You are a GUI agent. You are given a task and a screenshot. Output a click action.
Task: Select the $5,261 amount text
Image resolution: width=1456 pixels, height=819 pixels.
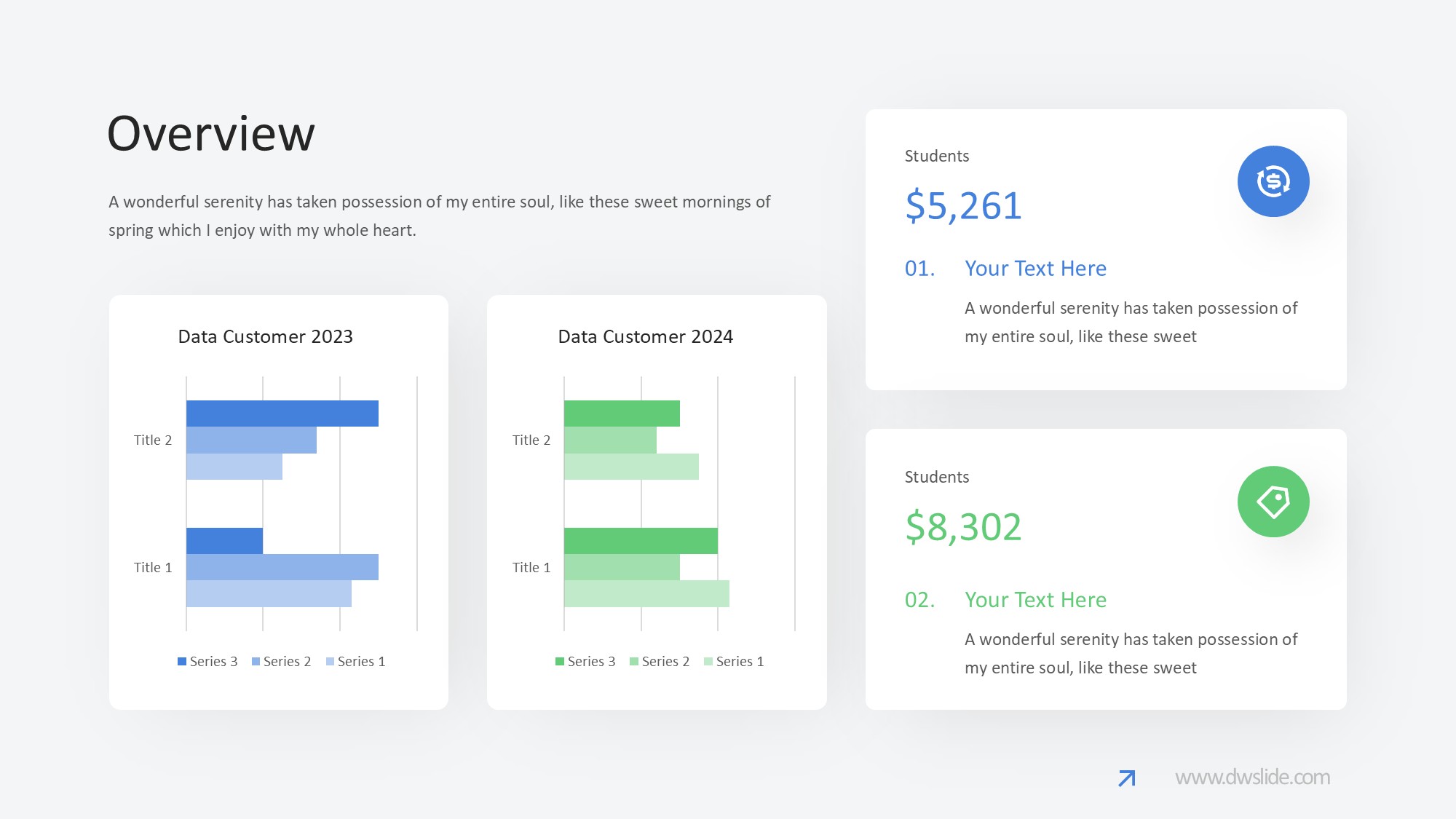[x=963, y=205]
